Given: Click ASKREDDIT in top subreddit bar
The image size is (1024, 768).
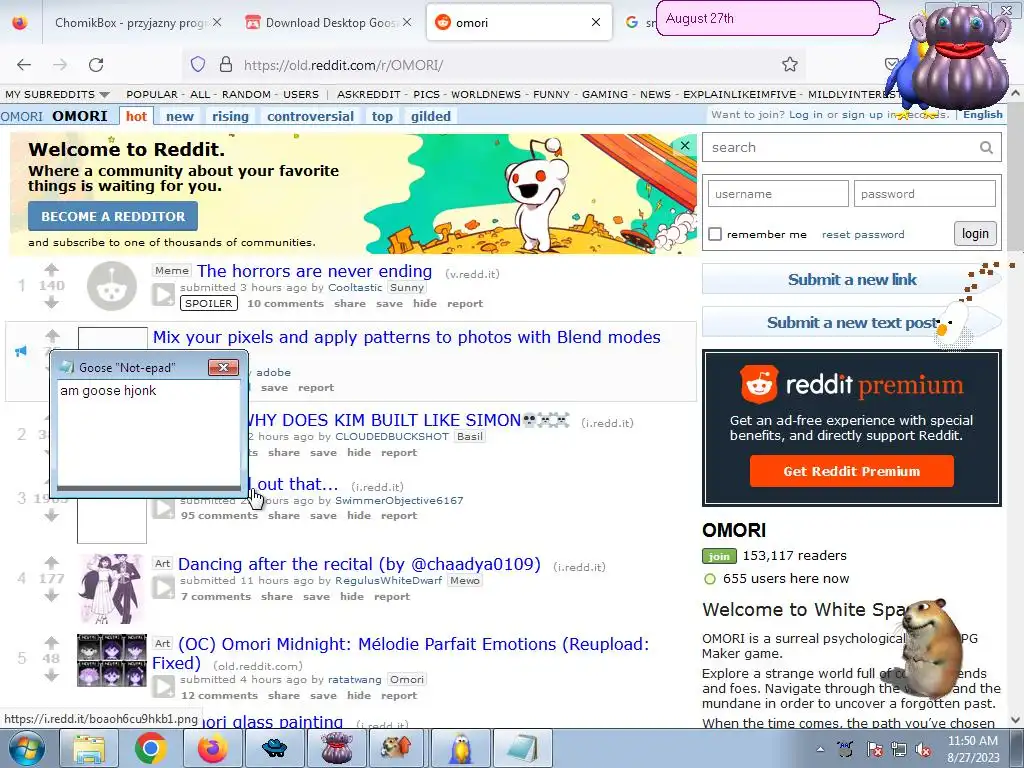Looking at the screenshot, I should click(x=368, y=95).
